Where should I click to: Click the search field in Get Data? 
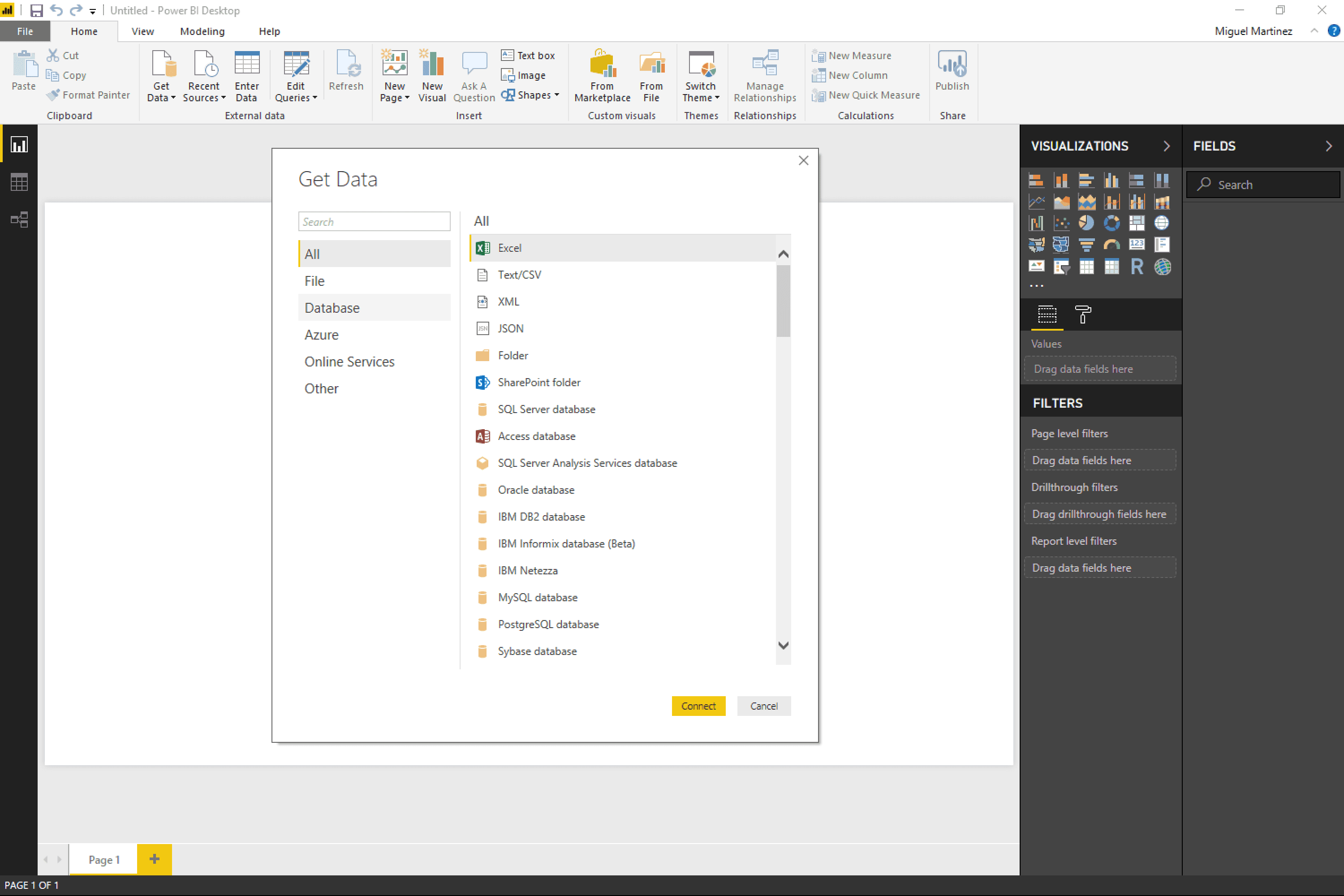pos(374,221)
